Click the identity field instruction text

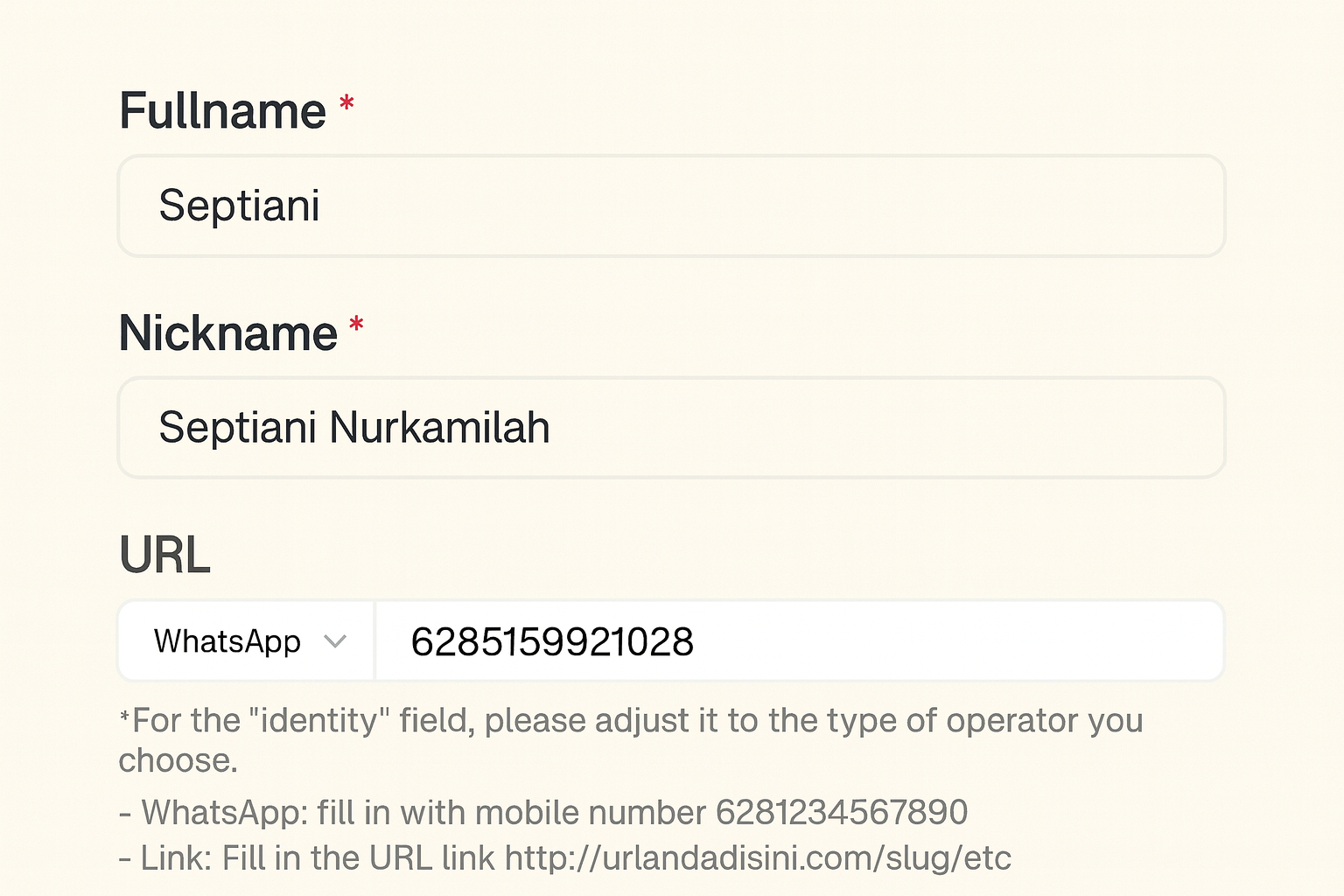(x=630, y=720)
